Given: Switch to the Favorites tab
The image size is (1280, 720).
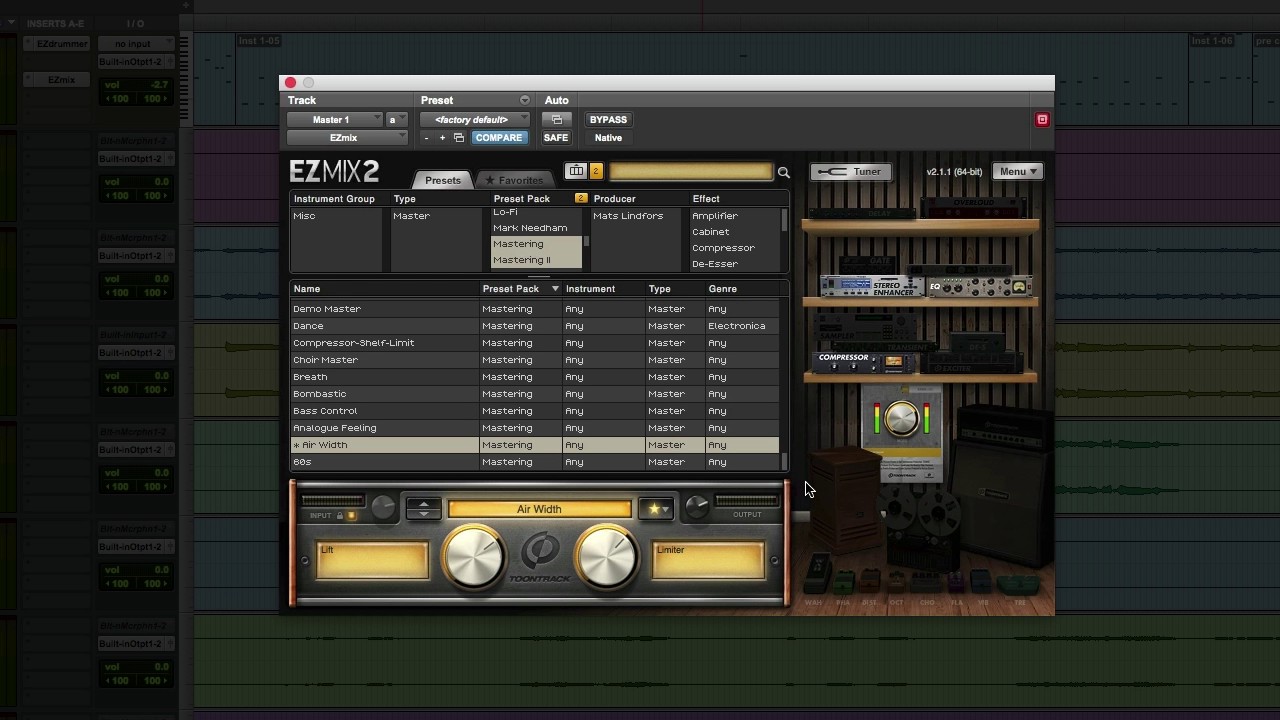Looking at the screenshot, I should click(514, 180).
